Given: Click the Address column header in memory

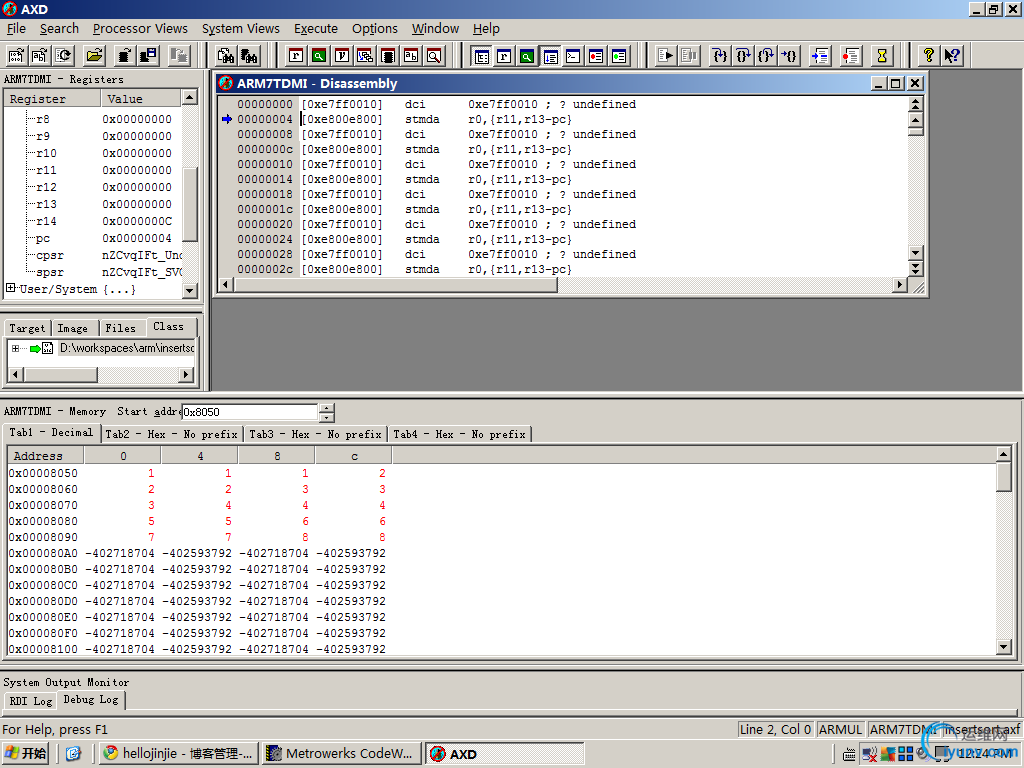Looking at the screenshot, I should point(45,456).
